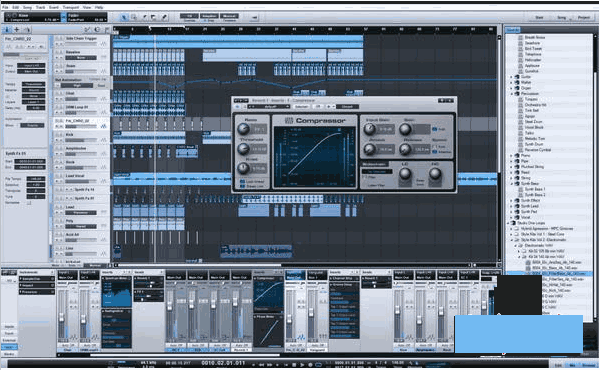The height and width of the screenshot is (370, 600).
Task: Click the Kick track volume slider
Action: pyautogui.click(x=81, y=140)
